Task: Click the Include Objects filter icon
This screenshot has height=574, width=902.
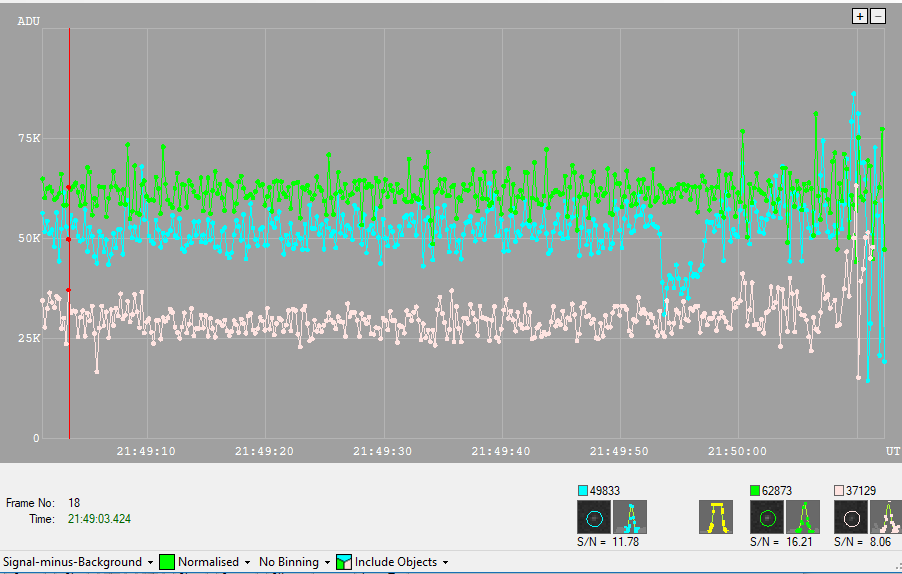Action: 344,562
